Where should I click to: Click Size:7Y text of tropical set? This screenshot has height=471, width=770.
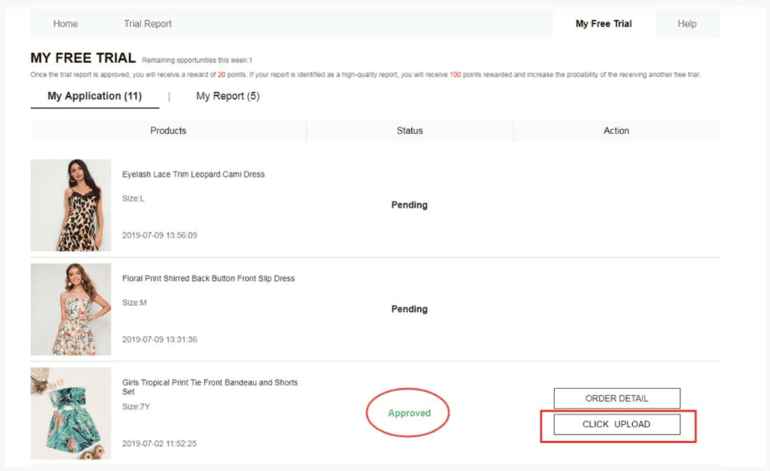[x=136, y=407]
